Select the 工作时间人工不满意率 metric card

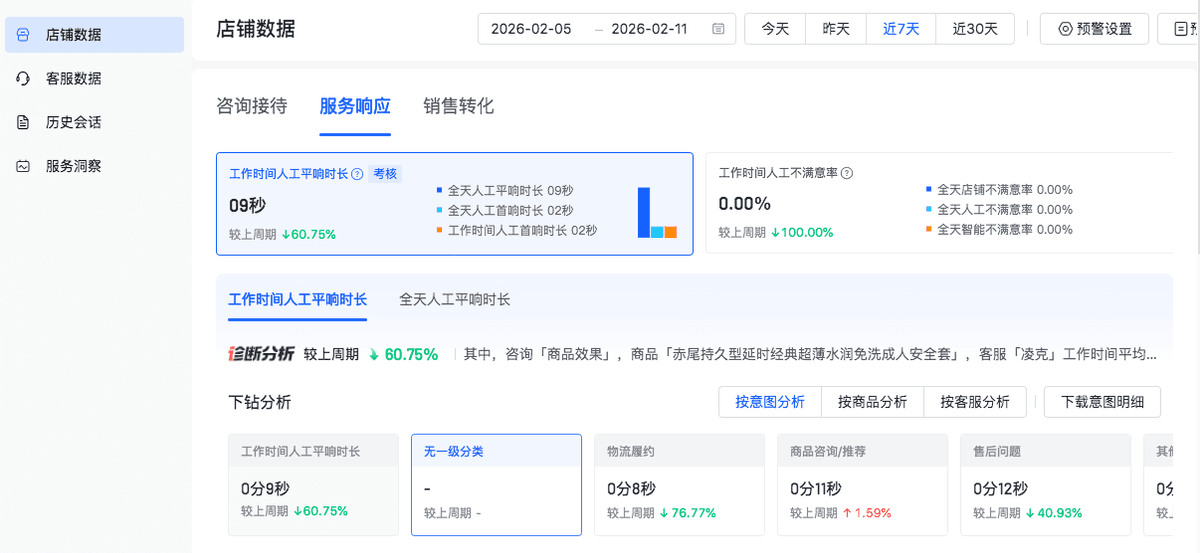(938, 203)
